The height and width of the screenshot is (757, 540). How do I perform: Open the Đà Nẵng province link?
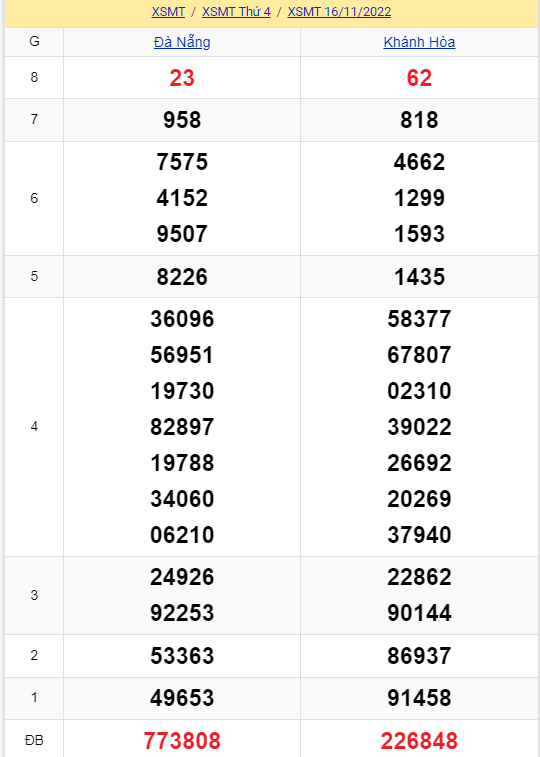(x=182, y=42)
